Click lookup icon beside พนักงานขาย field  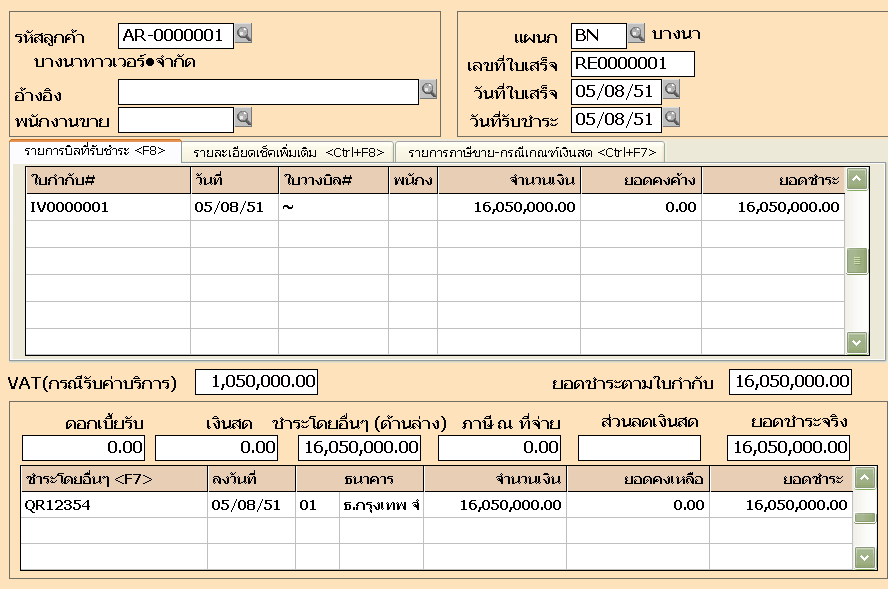tap(244, 118)
